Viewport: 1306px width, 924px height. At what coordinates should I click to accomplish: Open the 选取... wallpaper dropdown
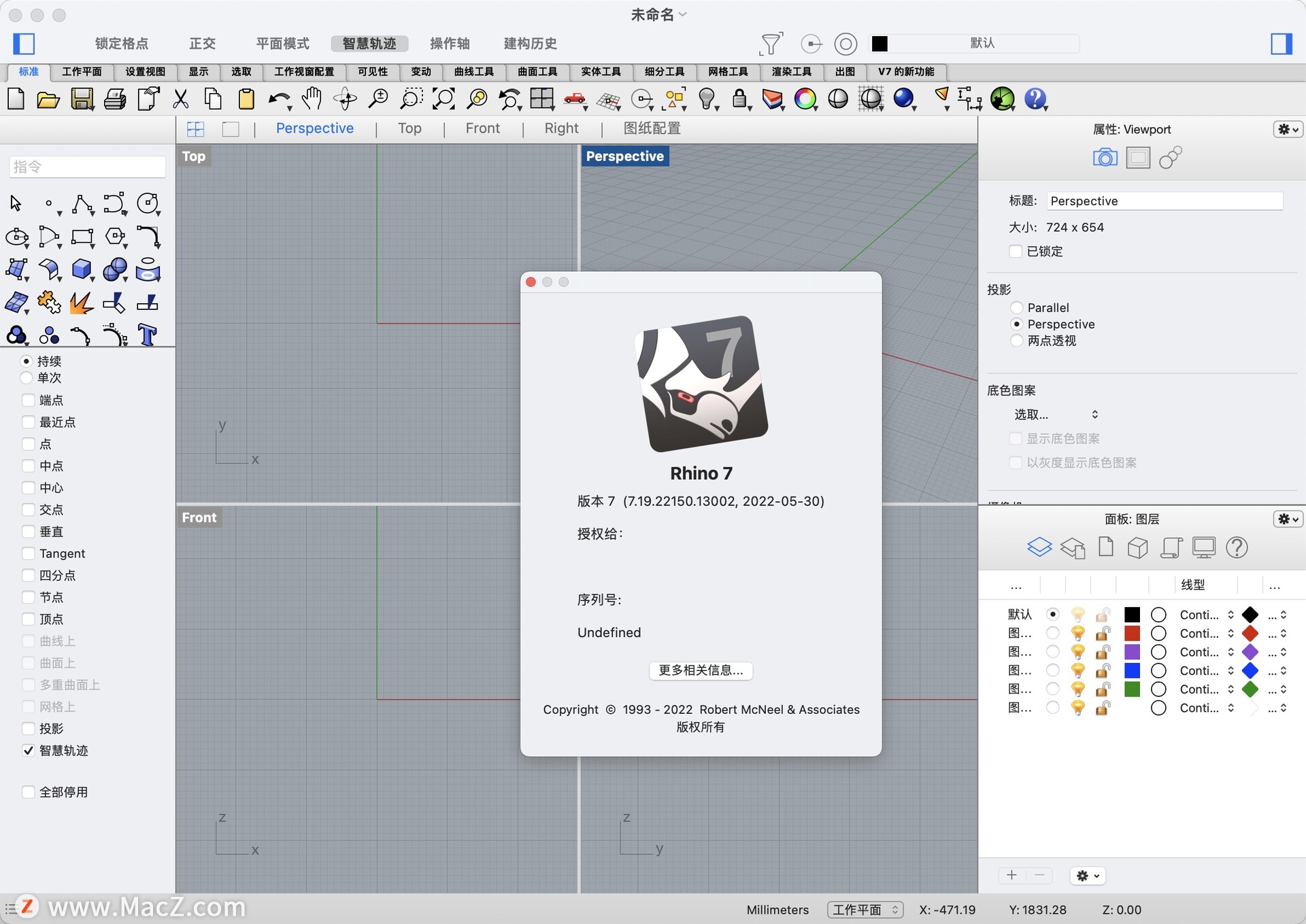(x=1056, y=414)
